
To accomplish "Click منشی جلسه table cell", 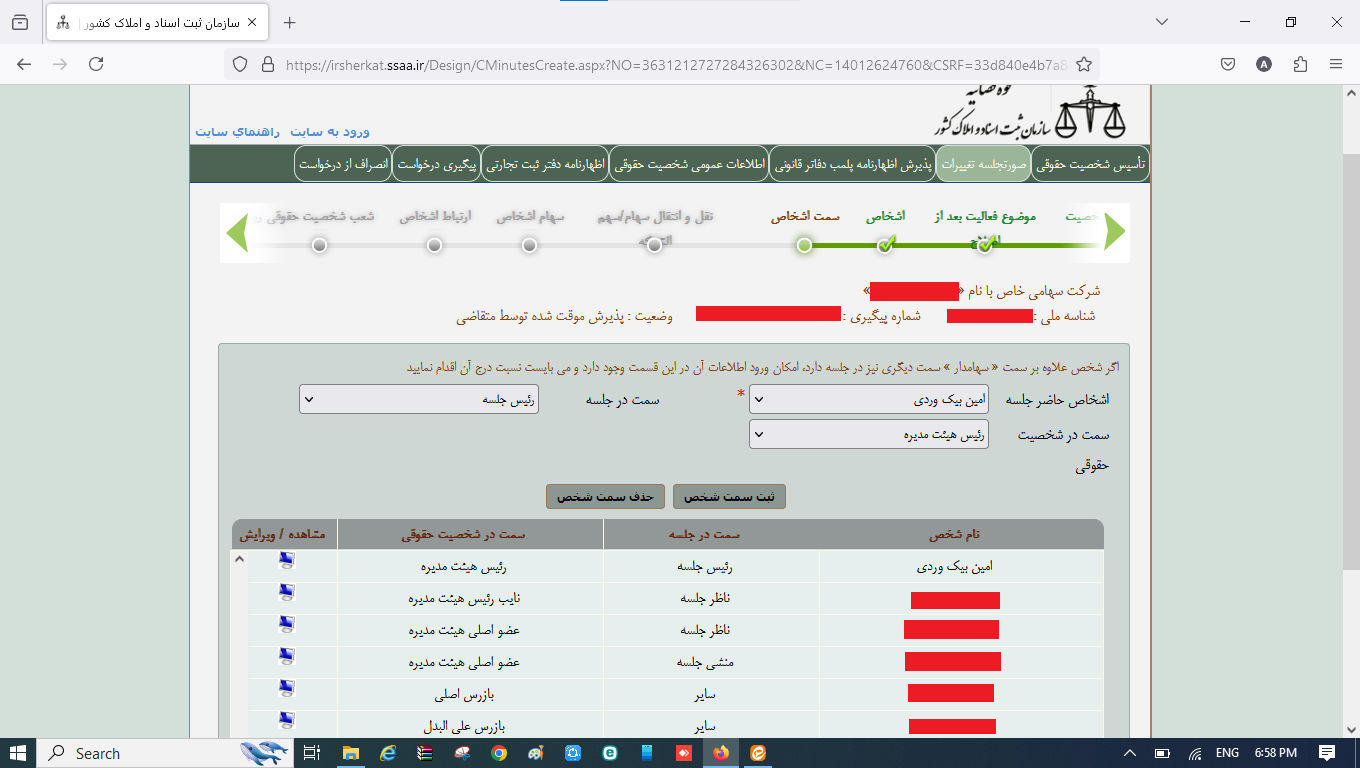I will point(711,661).
